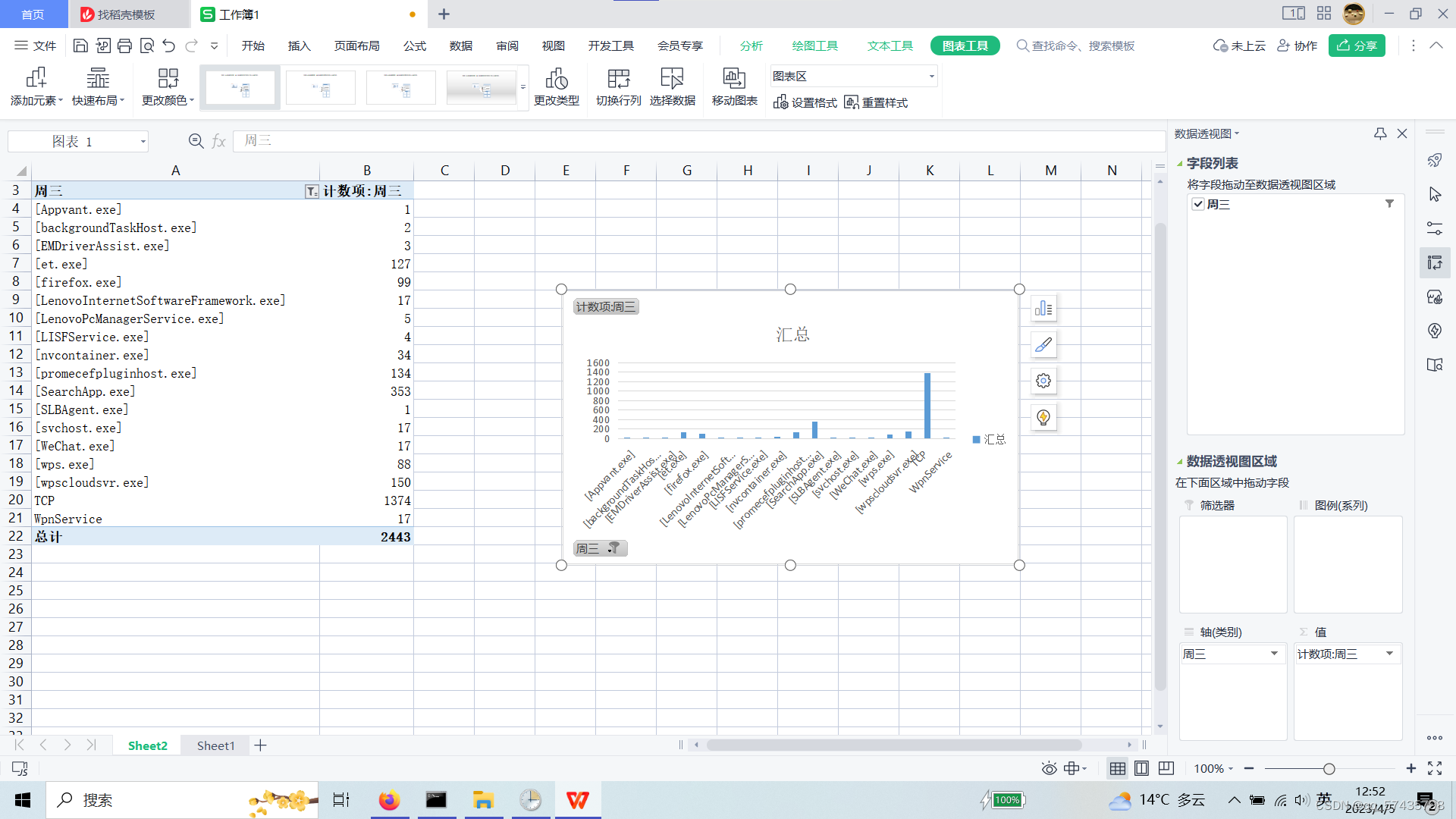Click the green 分享 share button

[1357, 45]
